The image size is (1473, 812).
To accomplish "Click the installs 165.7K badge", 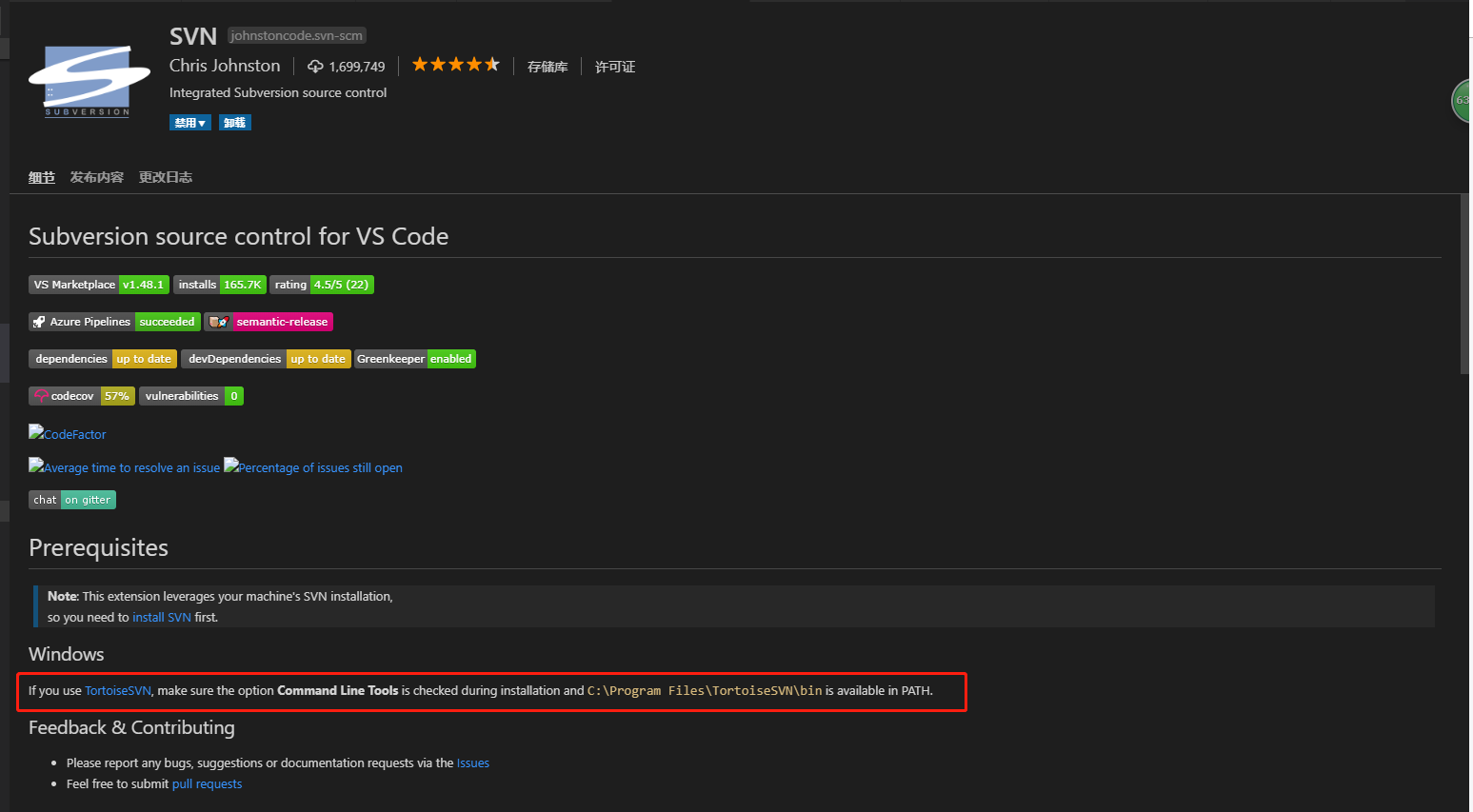I will (x=220, y=285).
